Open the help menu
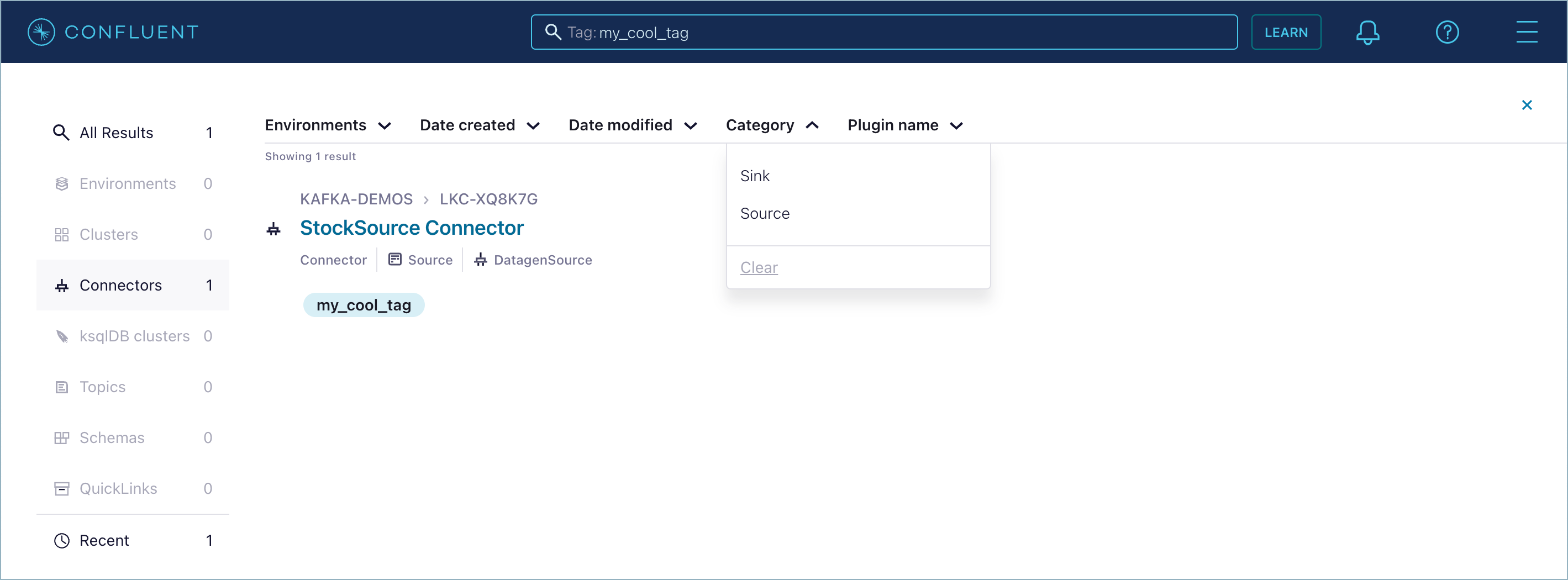 1448,32
